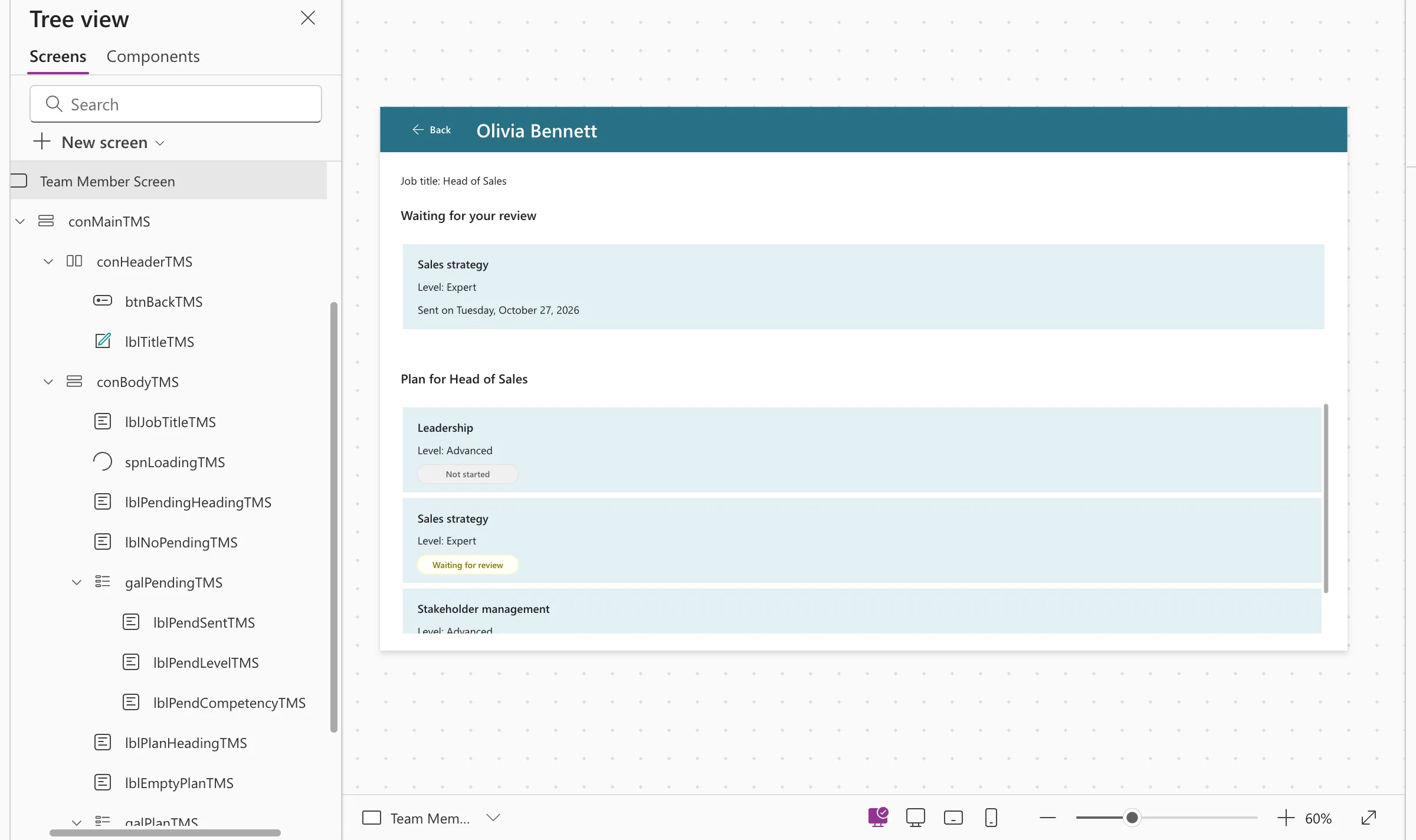
Task: Click the Stakeholder management plan card
Action: click(x=862, y=611)
